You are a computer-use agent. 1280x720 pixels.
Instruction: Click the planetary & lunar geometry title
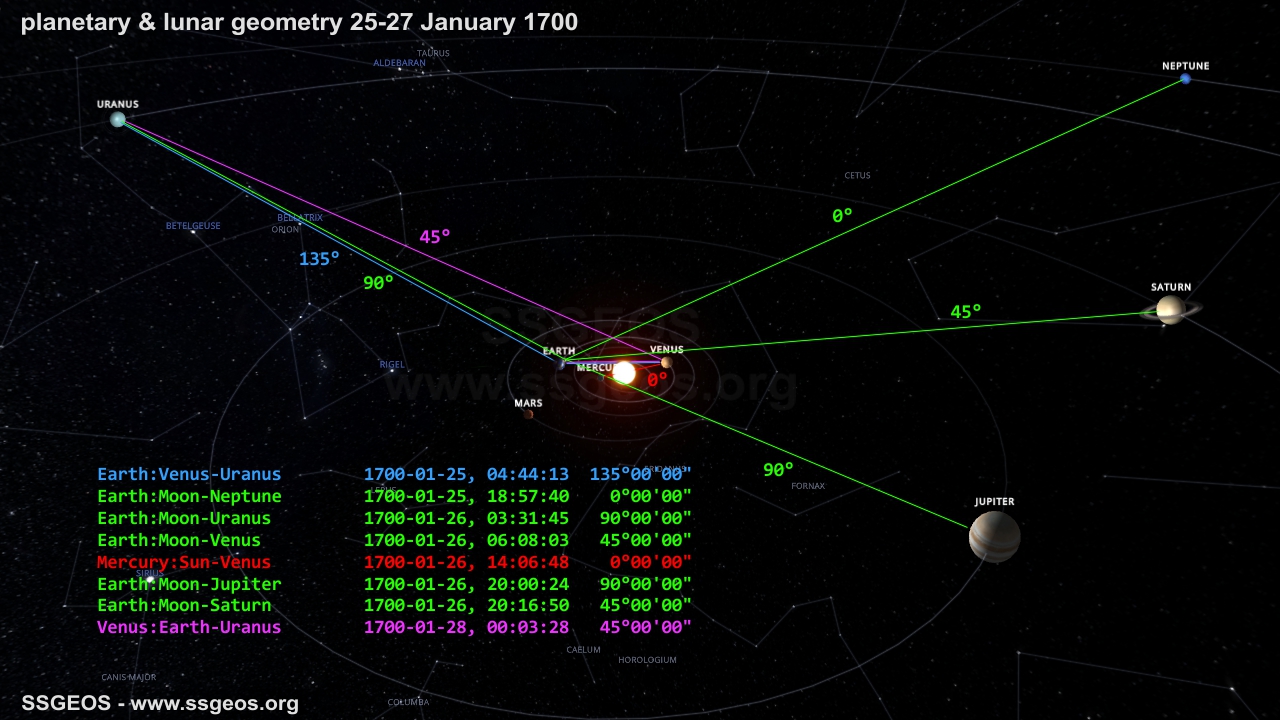tap(299, 21)
